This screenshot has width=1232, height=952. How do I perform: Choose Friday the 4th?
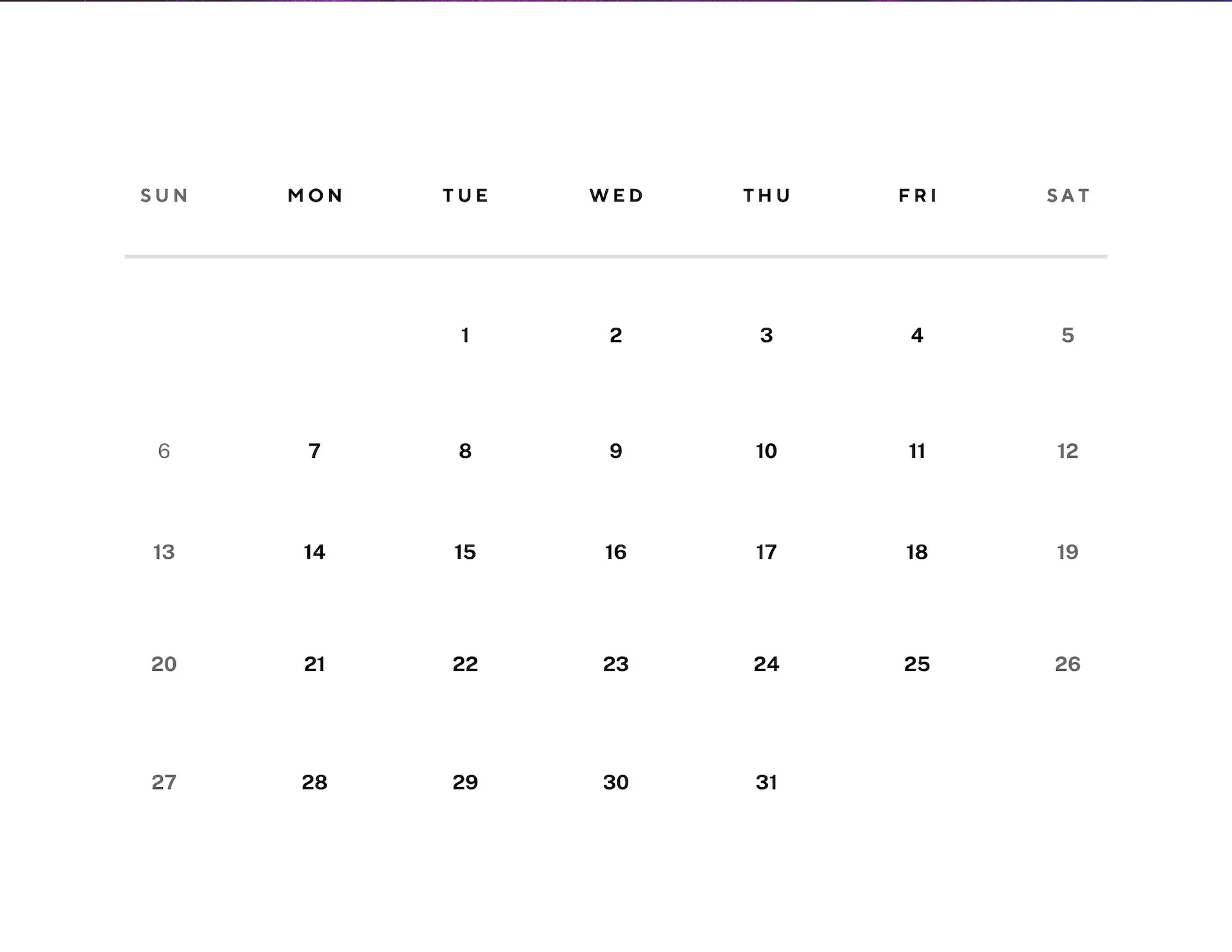[917, 335]
